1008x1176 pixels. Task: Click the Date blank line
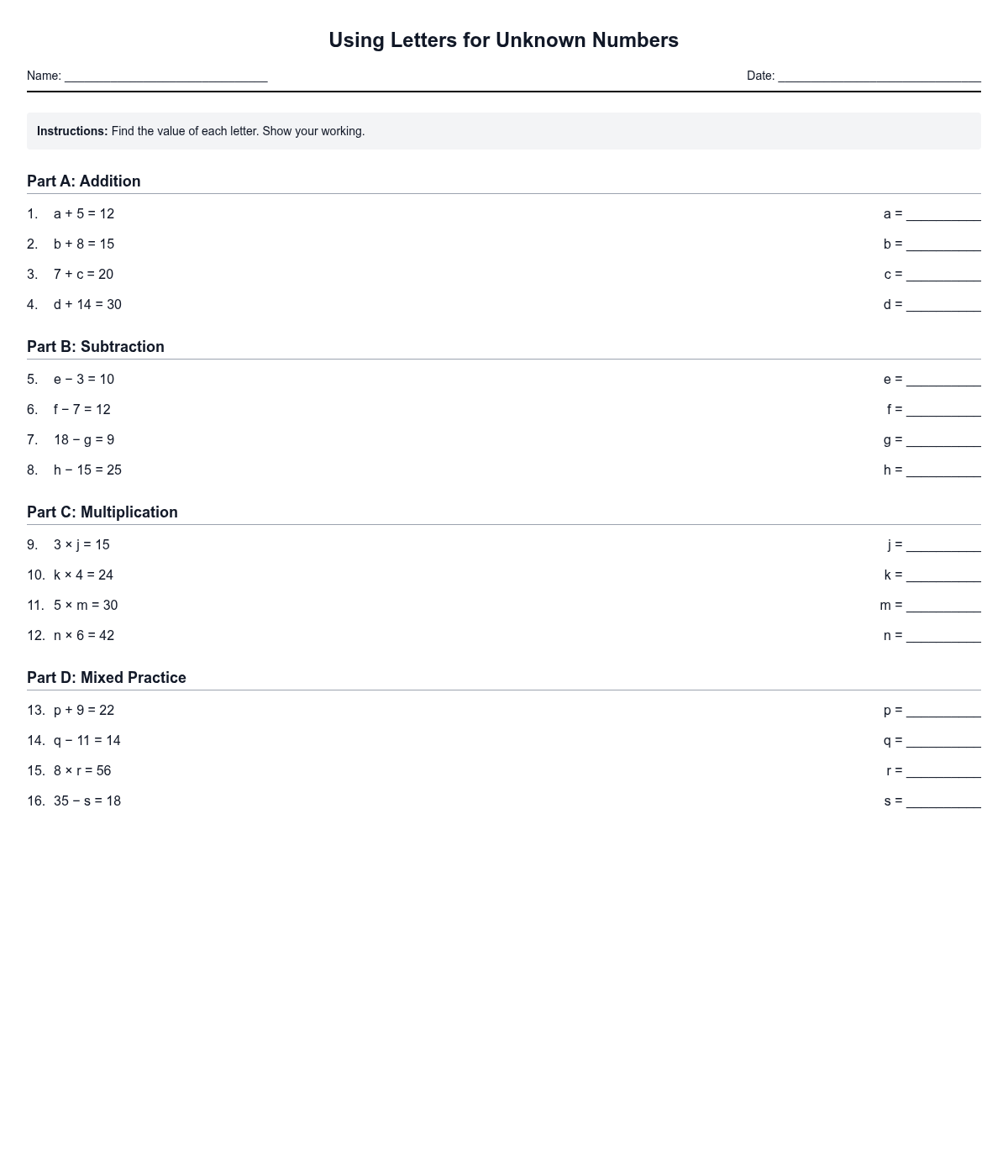coord(879,76)
